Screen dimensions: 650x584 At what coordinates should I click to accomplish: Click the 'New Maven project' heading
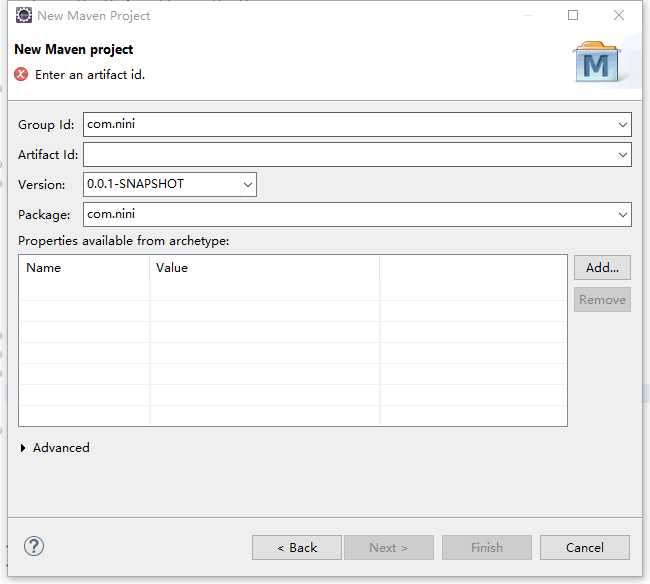tap(73, 49)
